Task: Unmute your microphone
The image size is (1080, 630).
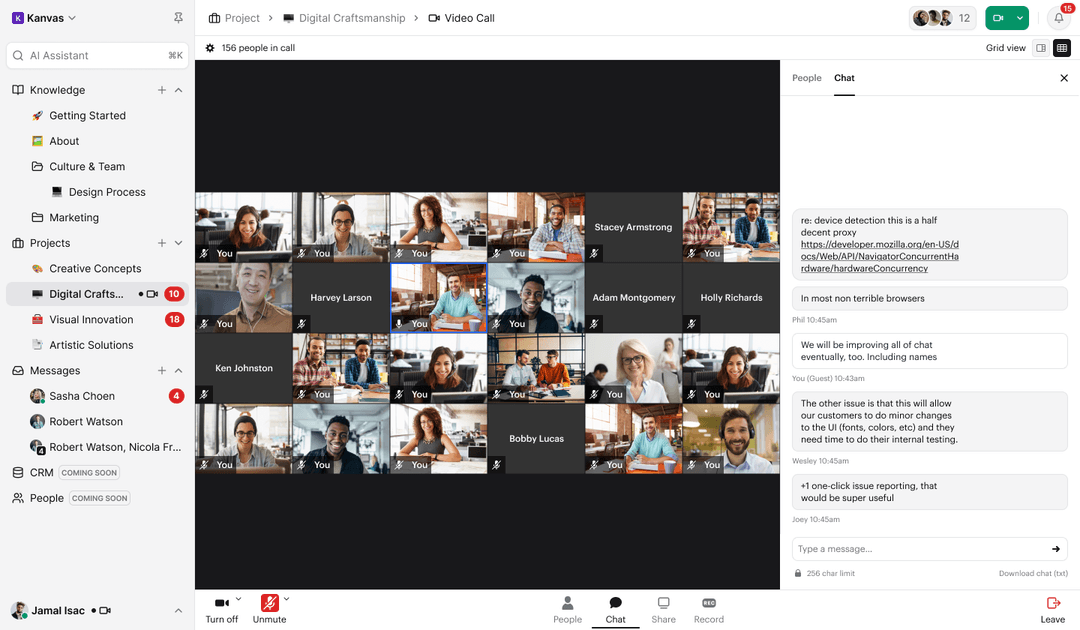Action: click(x=269, y=608)
